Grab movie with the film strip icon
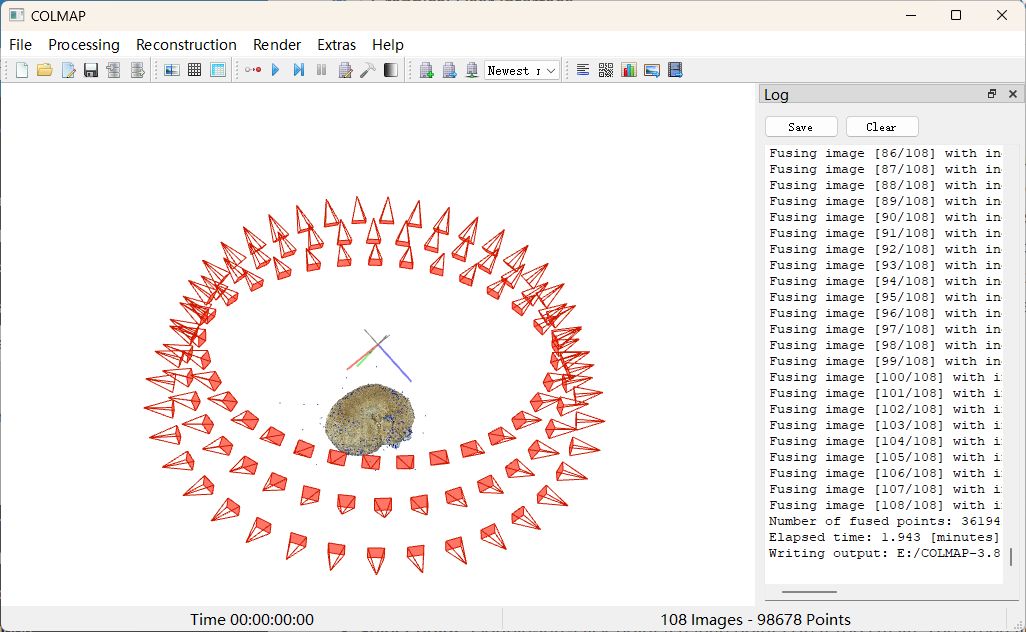 pos(675,70)
